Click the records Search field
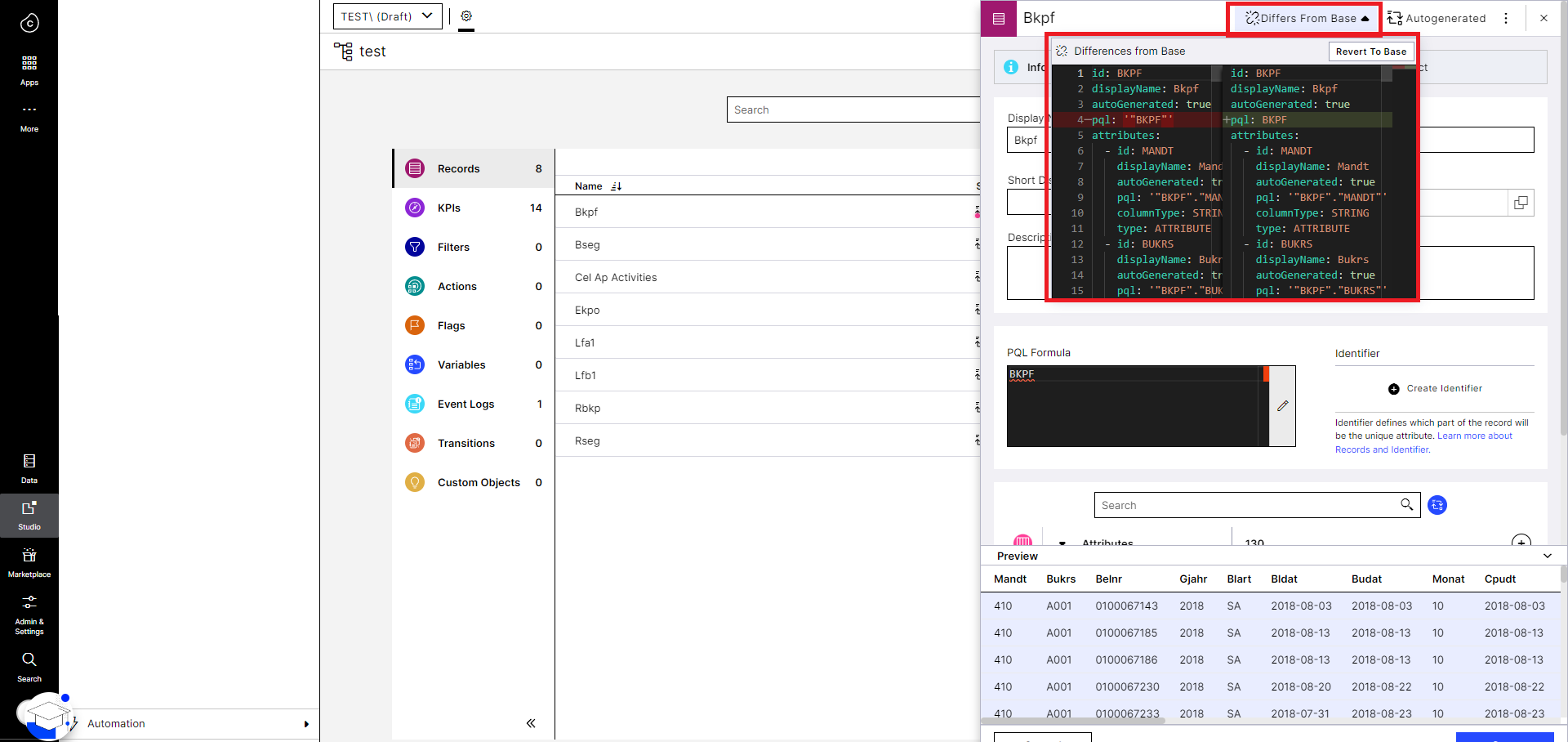 (853, 110)
